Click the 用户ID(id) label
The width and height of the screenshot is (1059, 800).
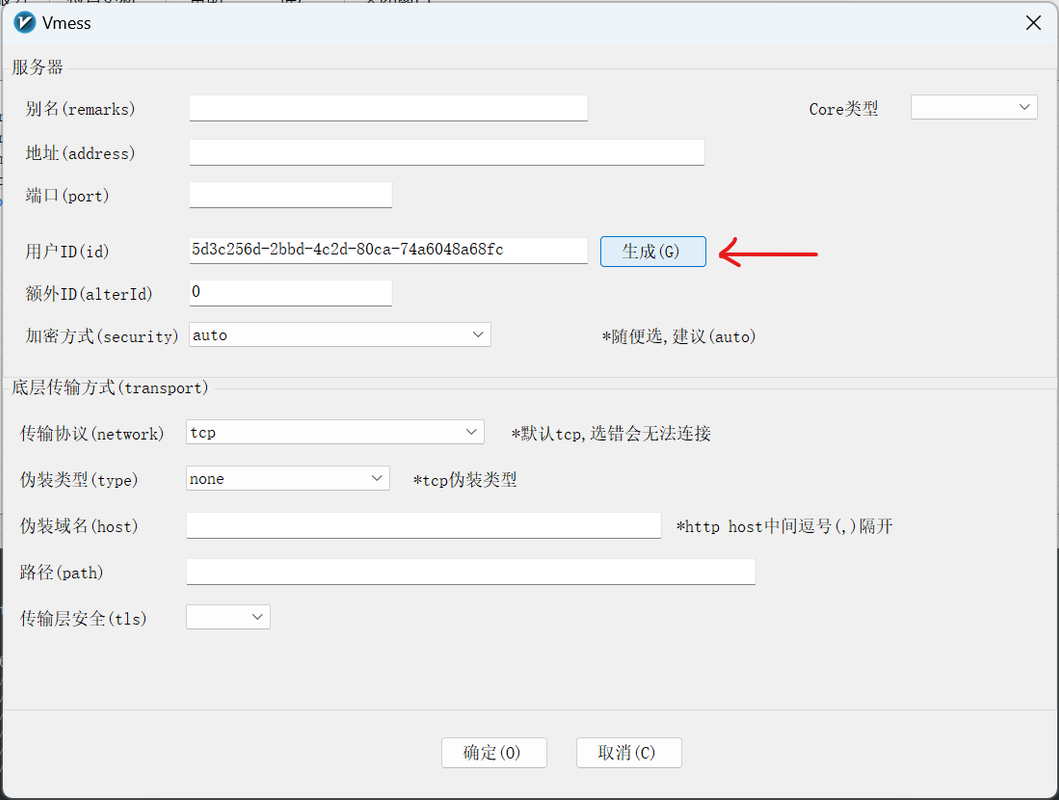point(67,252)
